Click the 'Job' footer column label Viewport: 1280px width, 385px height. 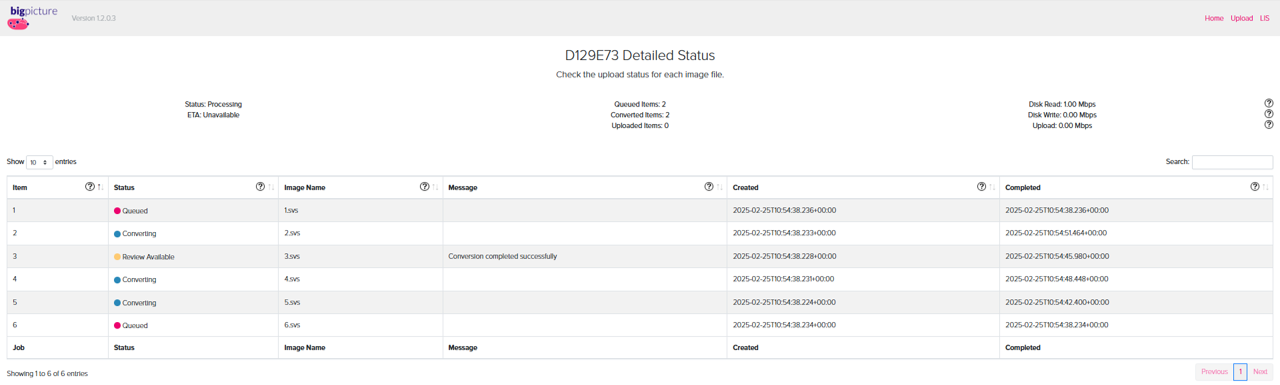pyautogui.click(x=18, y=348)
